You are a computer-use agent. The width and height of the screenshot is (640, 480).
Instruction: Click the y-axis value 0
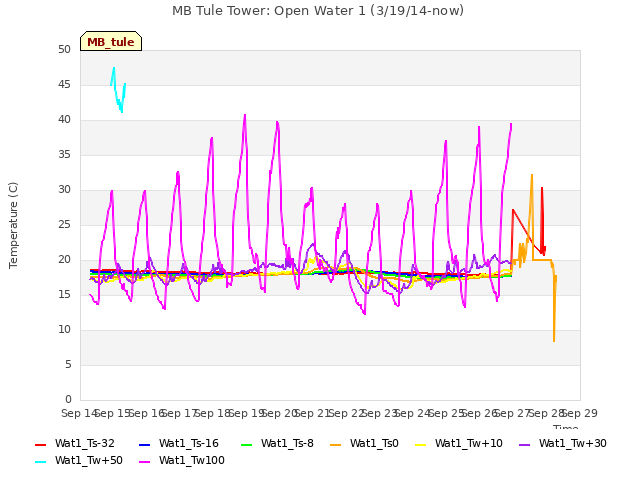tap(68, 400)
